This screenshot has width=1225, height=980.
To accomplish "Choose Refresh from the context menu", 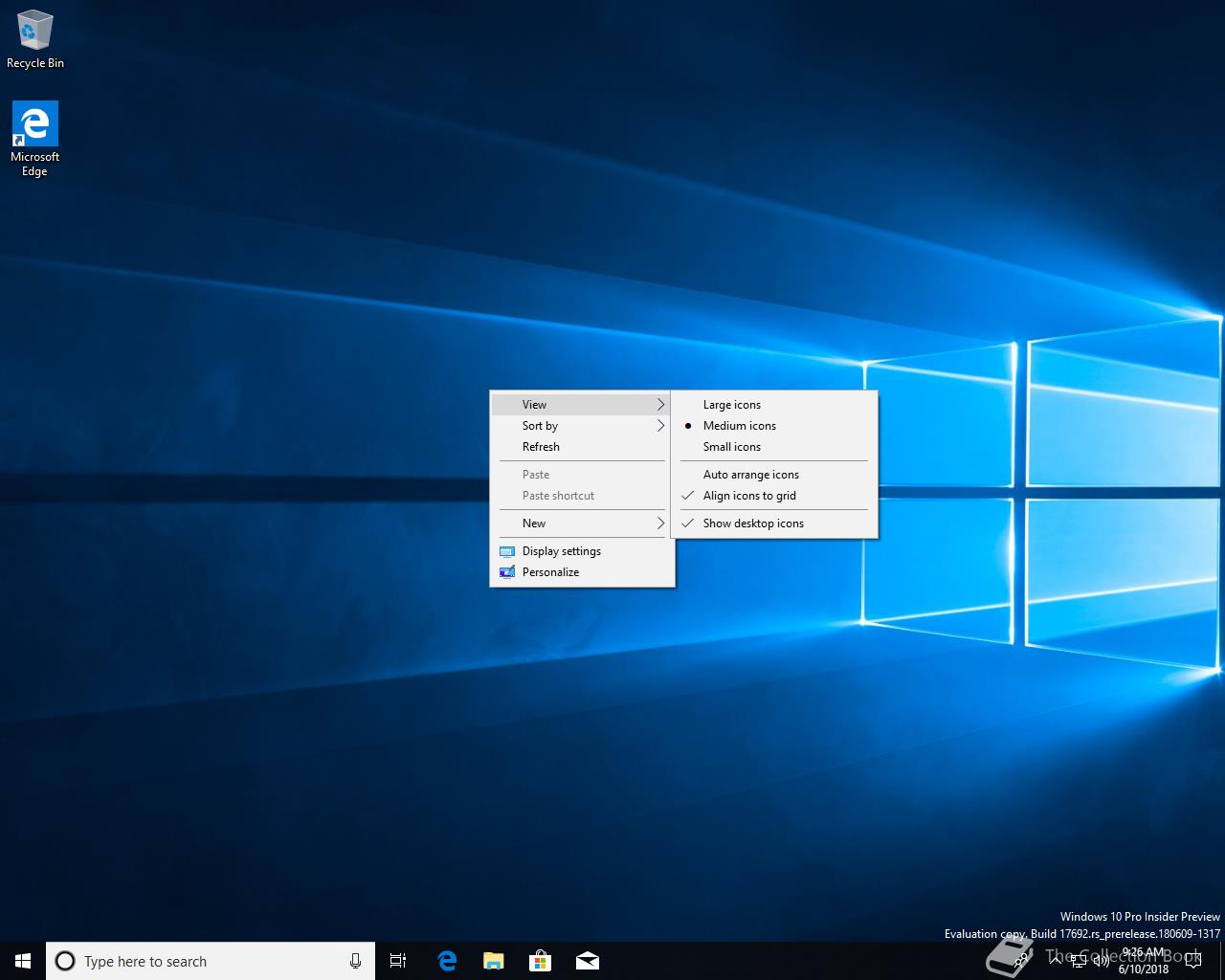I will point(541,447).
